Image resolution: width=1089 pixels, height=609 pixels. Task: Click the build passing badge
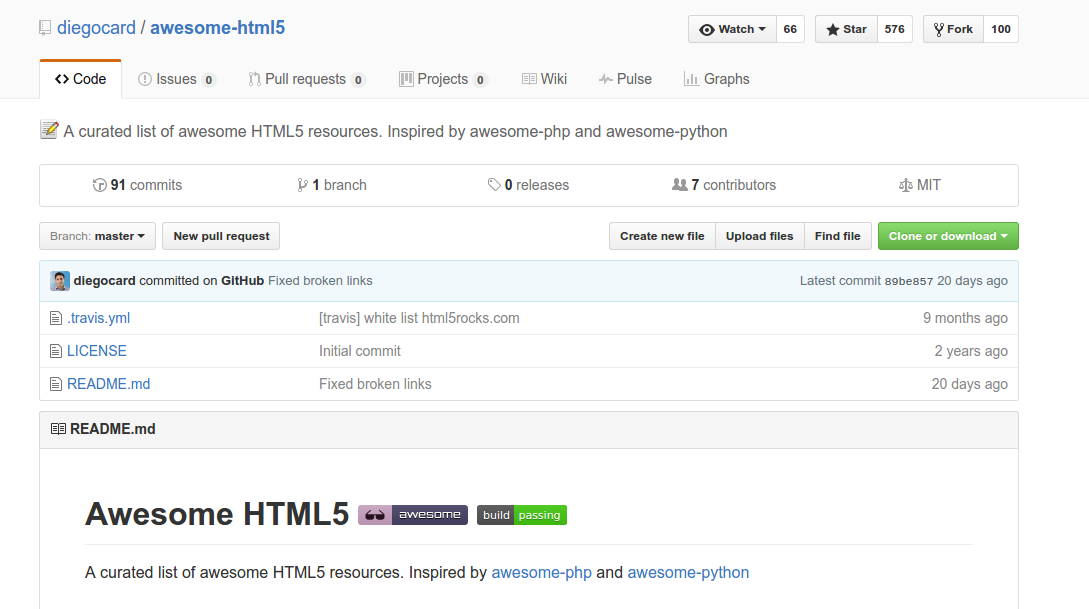(522, 515)
